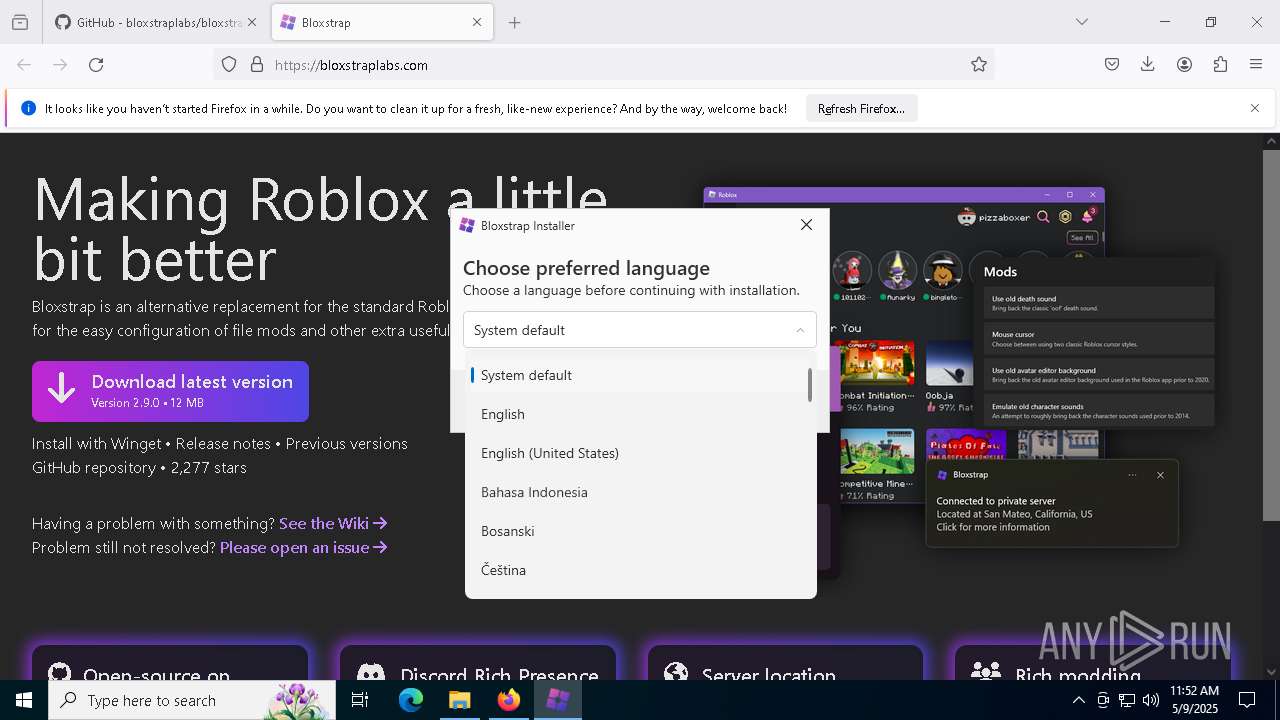Close the Bloxstrap Installer dialog
The height and width of the screenshot is (720, 1280).
(806, 225)
